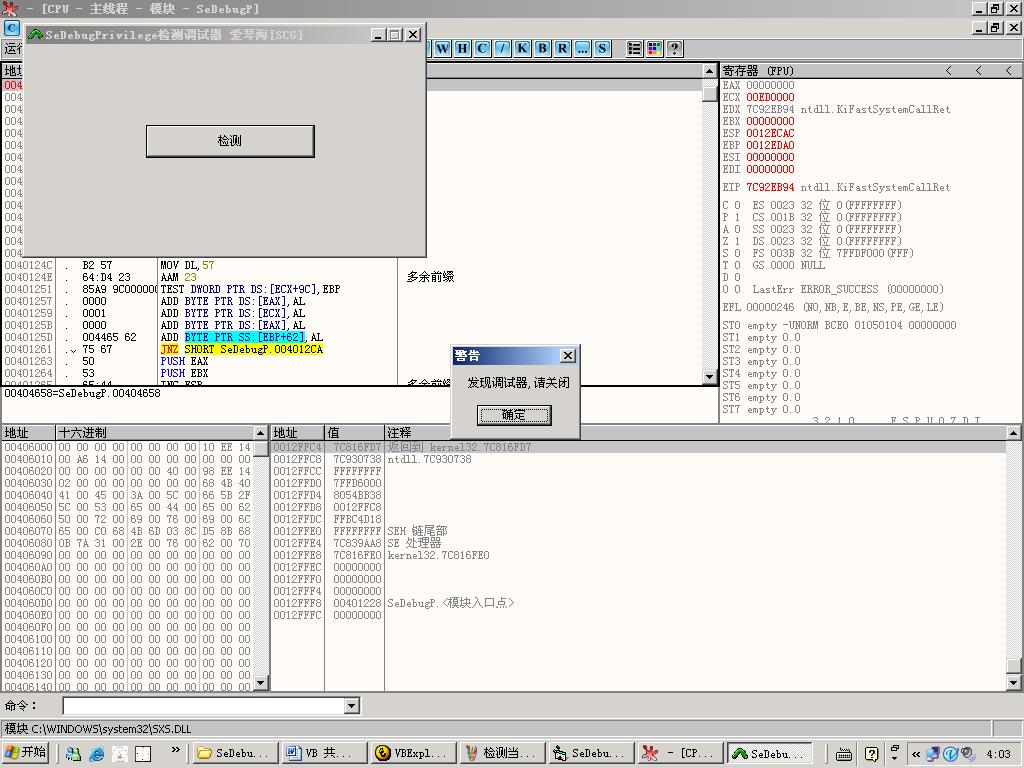The width and height of the screenshot is (1024, 768).
Task: Click the stack pane scroll-up arrow
Action: [x=1014, y=433]
